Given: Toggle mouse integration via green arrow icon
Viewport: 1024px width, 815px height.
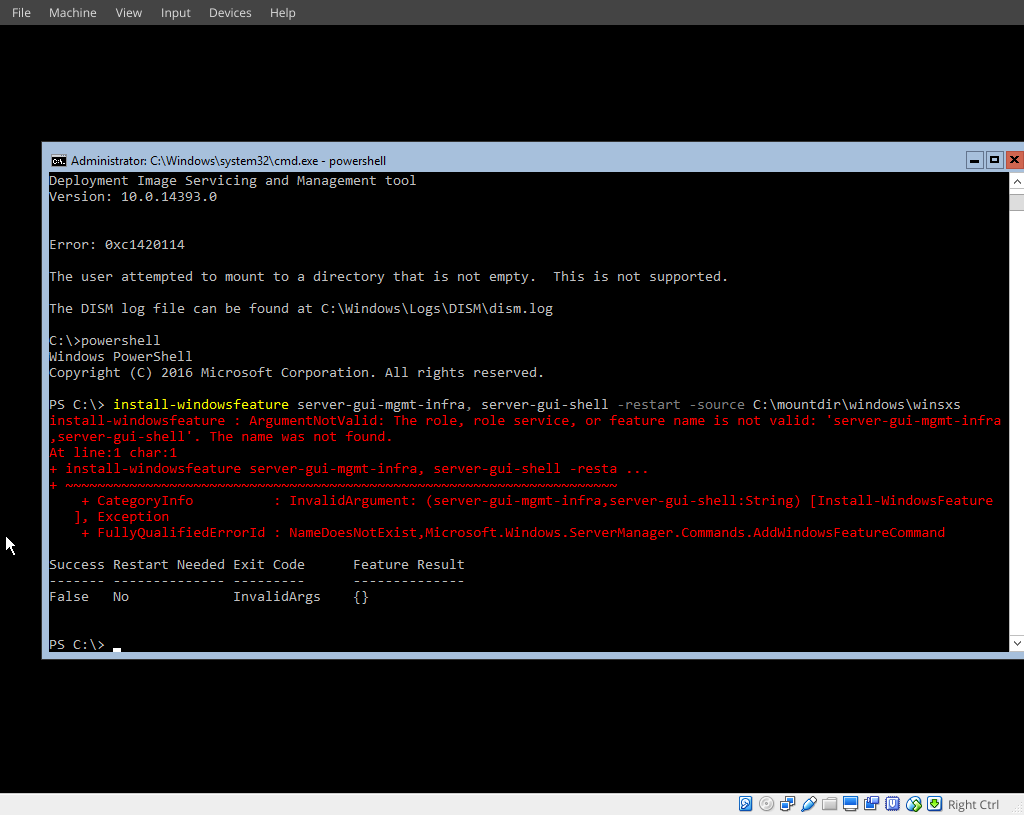Looking at the screenshot, I should 935,803.
